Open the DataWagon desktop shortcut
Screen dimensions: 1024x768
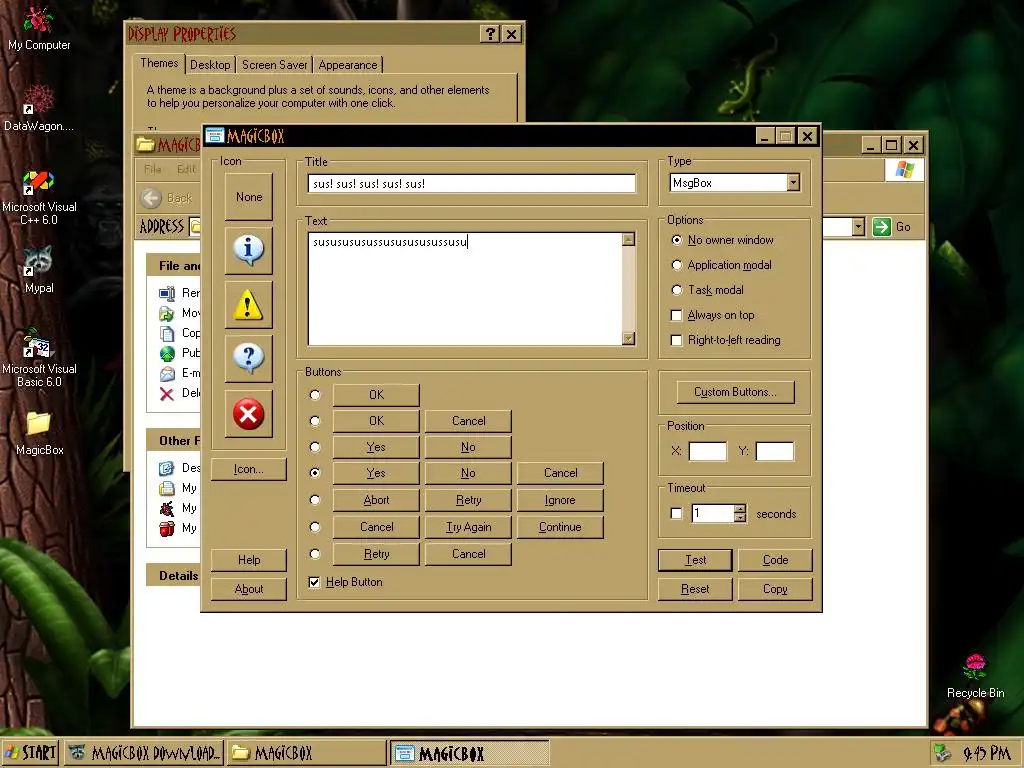(39, 108)
